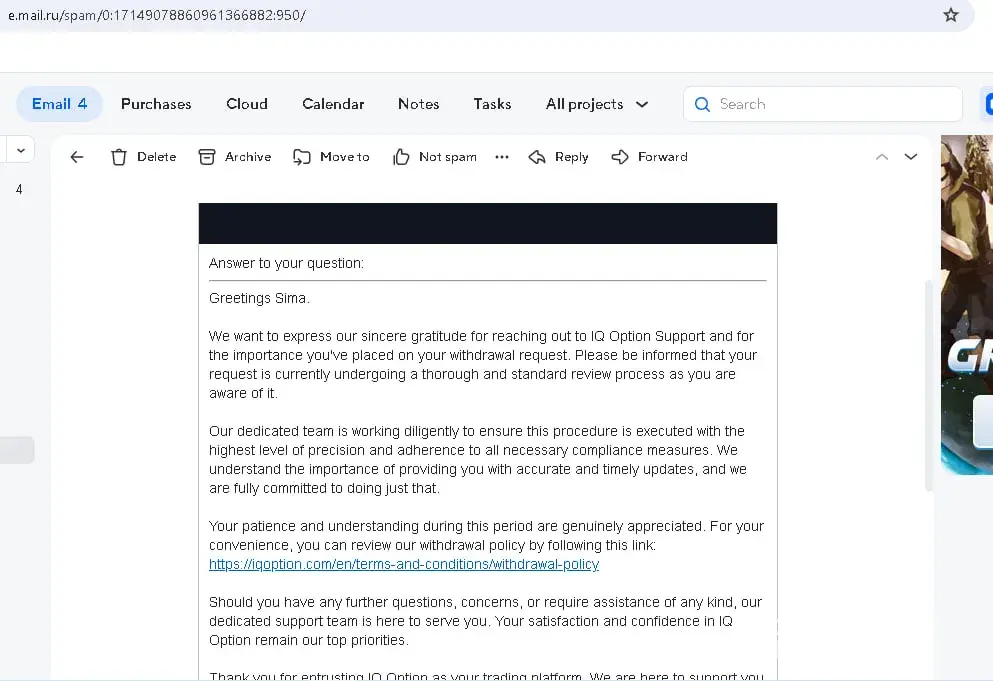Forward this email
Viewport: 993px width, 681px height.
[649, 157]
